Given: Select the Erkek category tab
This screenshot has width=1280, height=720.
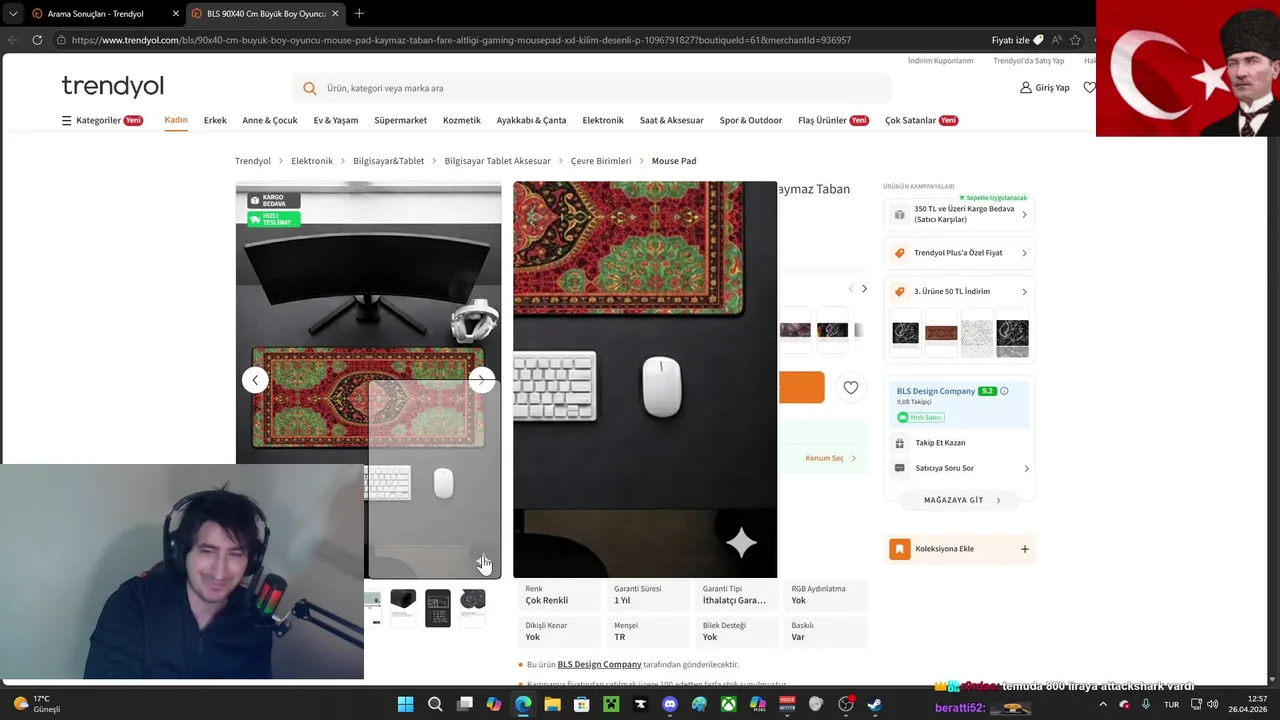Looking at the screenshot, I should (215, 120).
